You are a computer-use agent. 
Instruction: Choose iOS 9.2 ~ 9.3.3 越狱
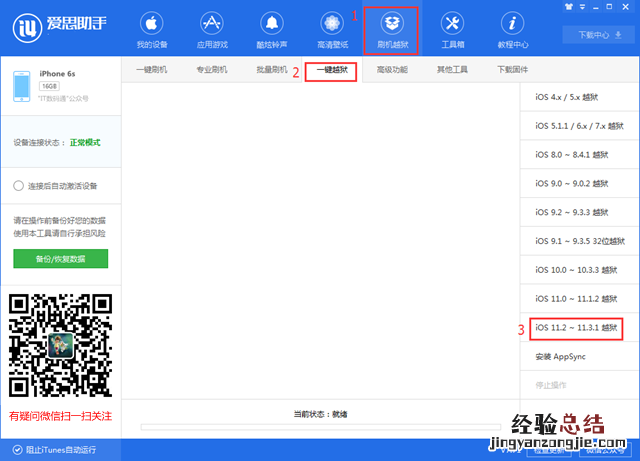click(579, 212)
